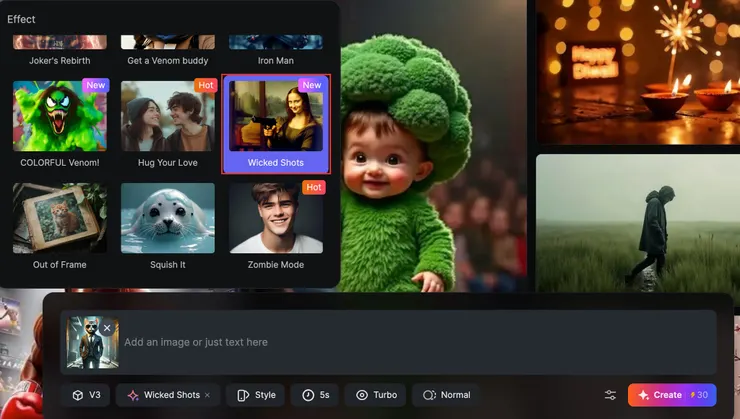Image resolution: width=740 pixels, height=419 pixels.
Task: Choose the Squish It effect
Action: [168, 226]
